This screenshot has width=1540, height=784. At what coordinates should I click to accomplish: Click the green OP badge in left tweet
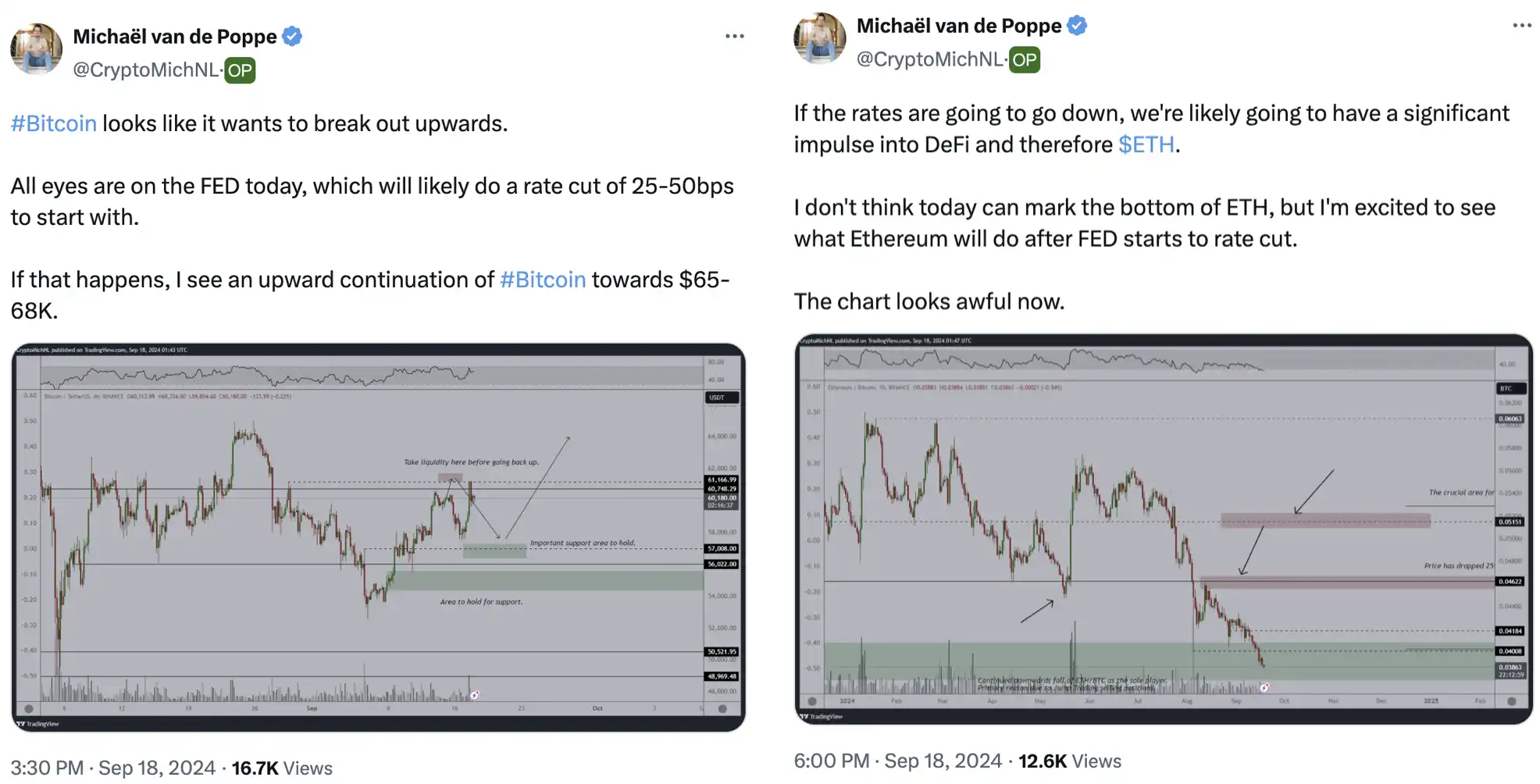240,70
